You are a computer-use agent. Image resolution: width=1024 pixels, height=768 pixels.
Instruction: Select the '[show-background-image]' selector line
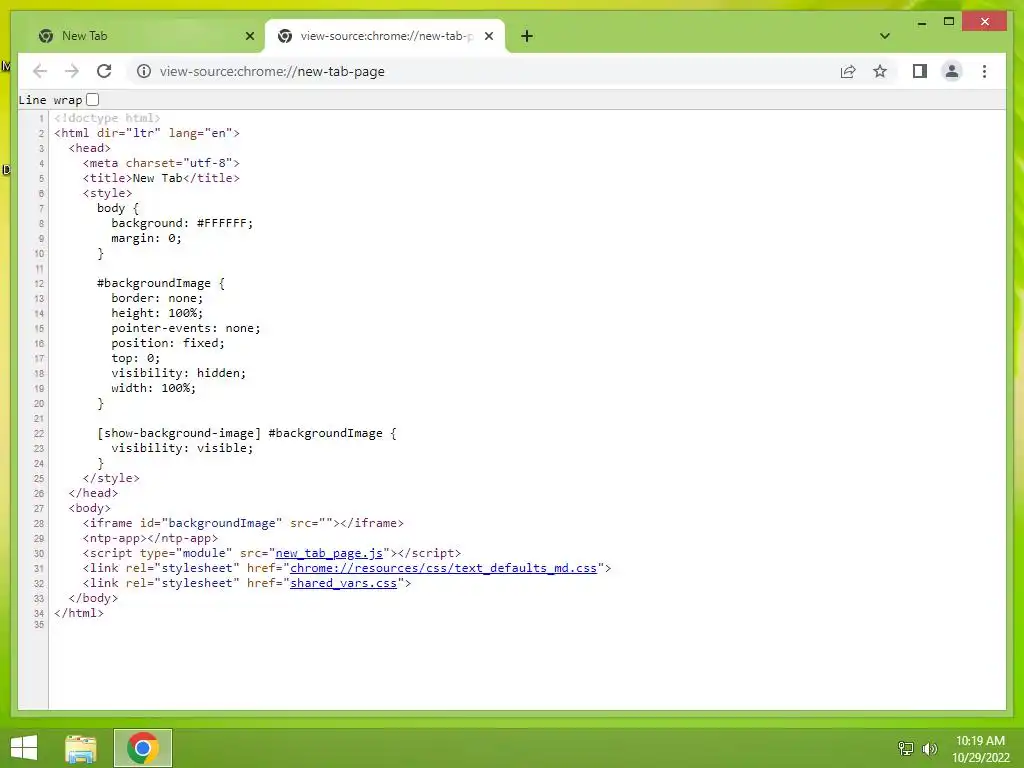(247, 433)
